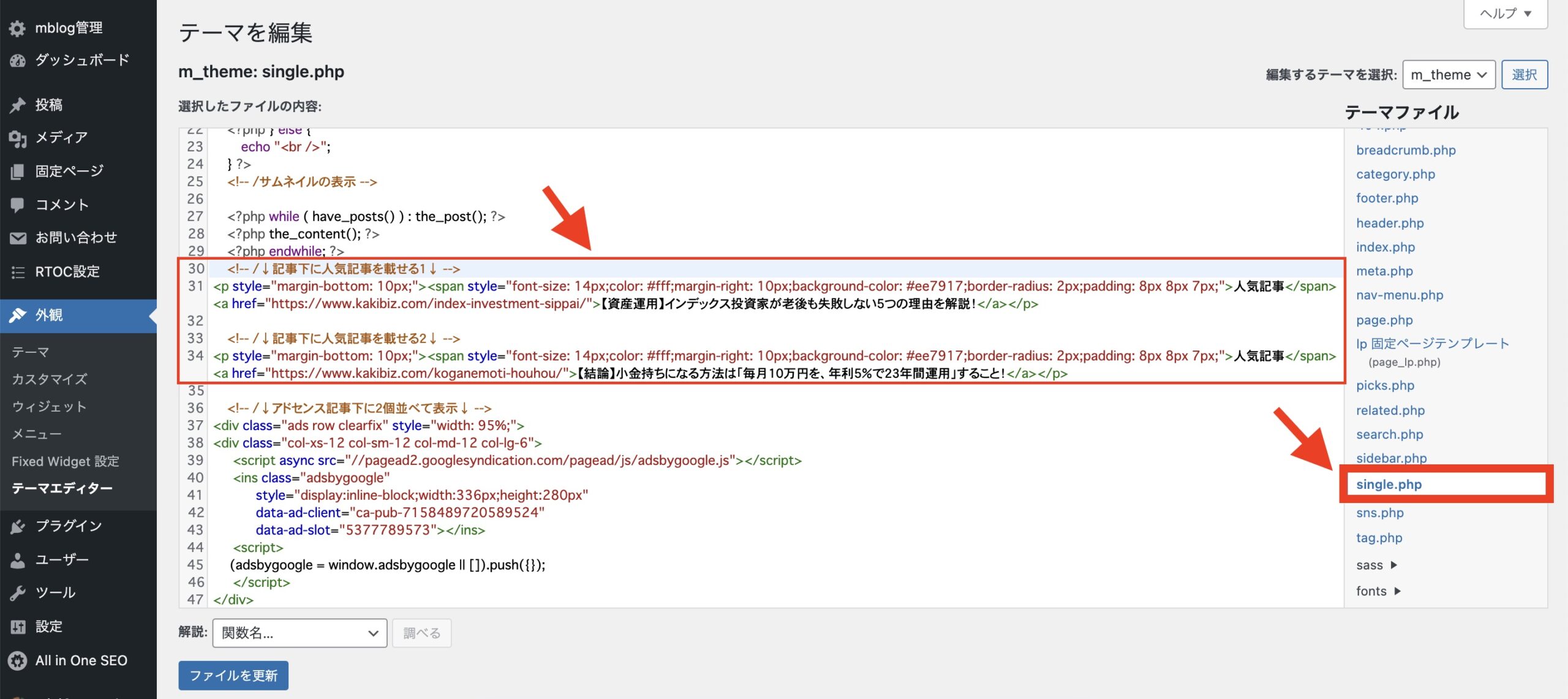
Task: Open the コメント menu
Action: (62, 205)
